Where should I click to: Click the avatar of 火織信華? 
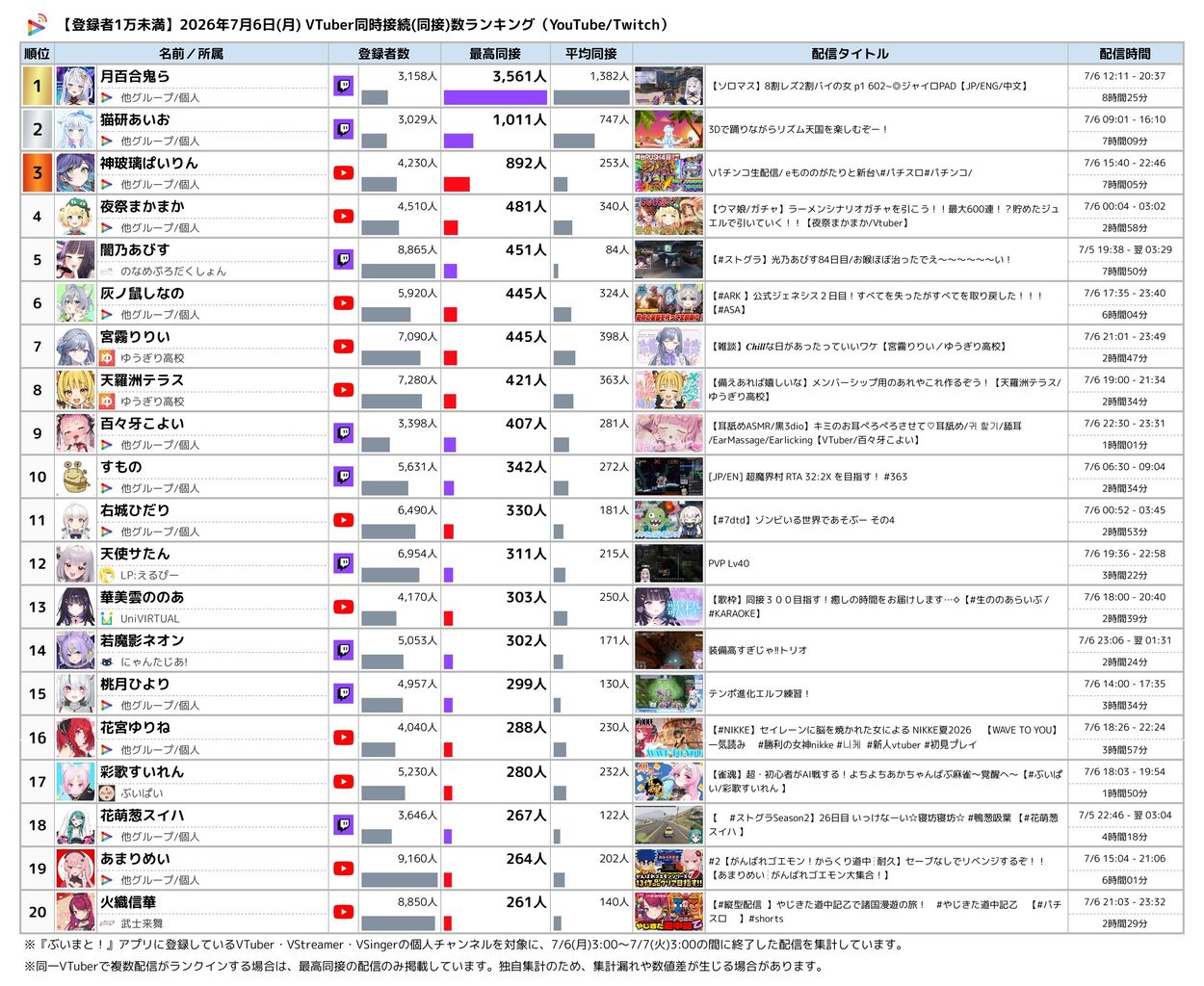click(75, 912)
